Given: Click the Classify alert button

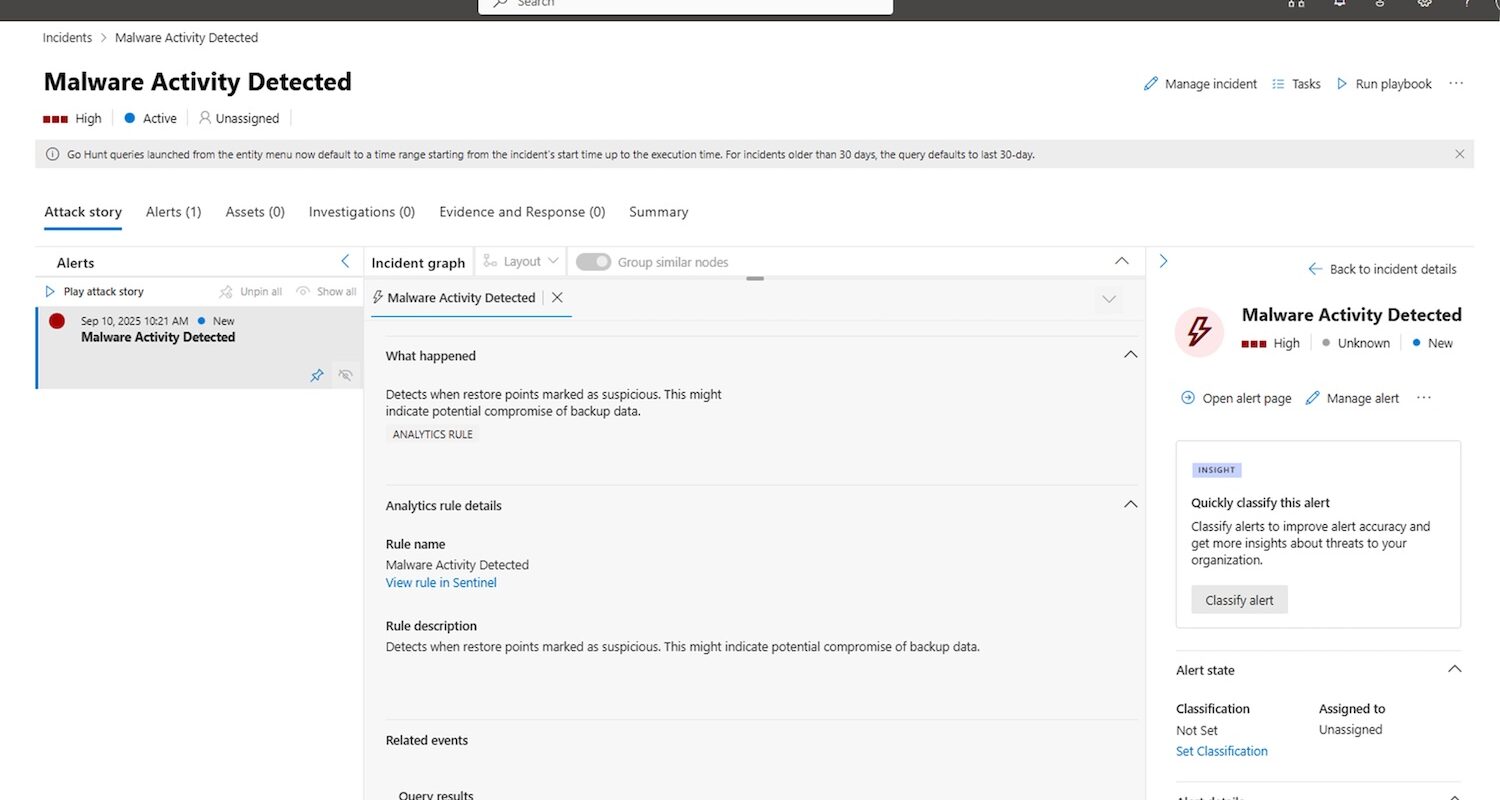Looking at the screenshot, I should point(1239,600).
